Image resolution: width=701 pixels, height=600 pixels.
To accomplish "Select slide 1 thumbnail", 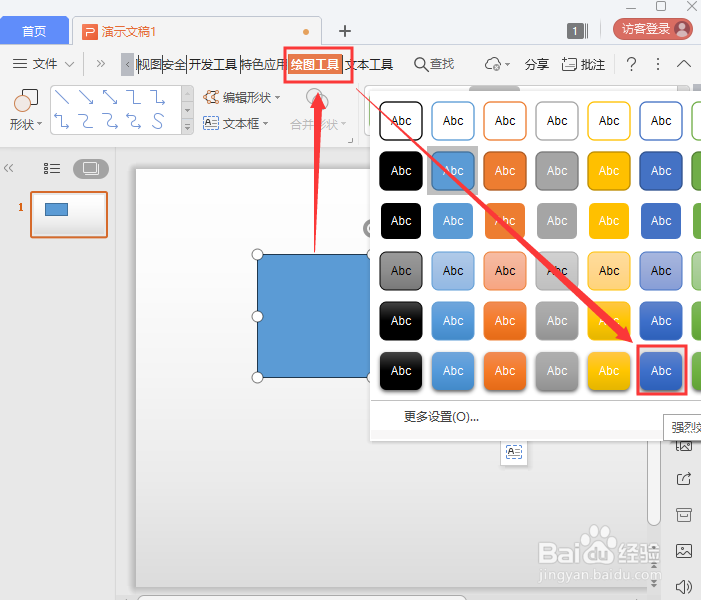I will tap(69, 215).
